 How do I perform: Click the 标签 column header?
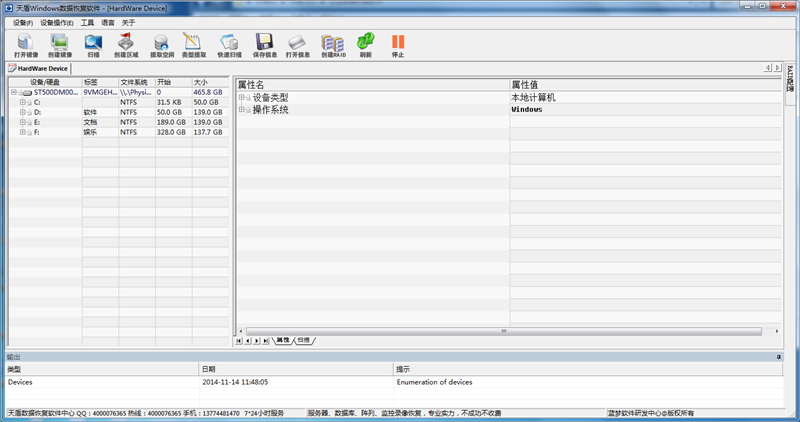tap(101, 82)
